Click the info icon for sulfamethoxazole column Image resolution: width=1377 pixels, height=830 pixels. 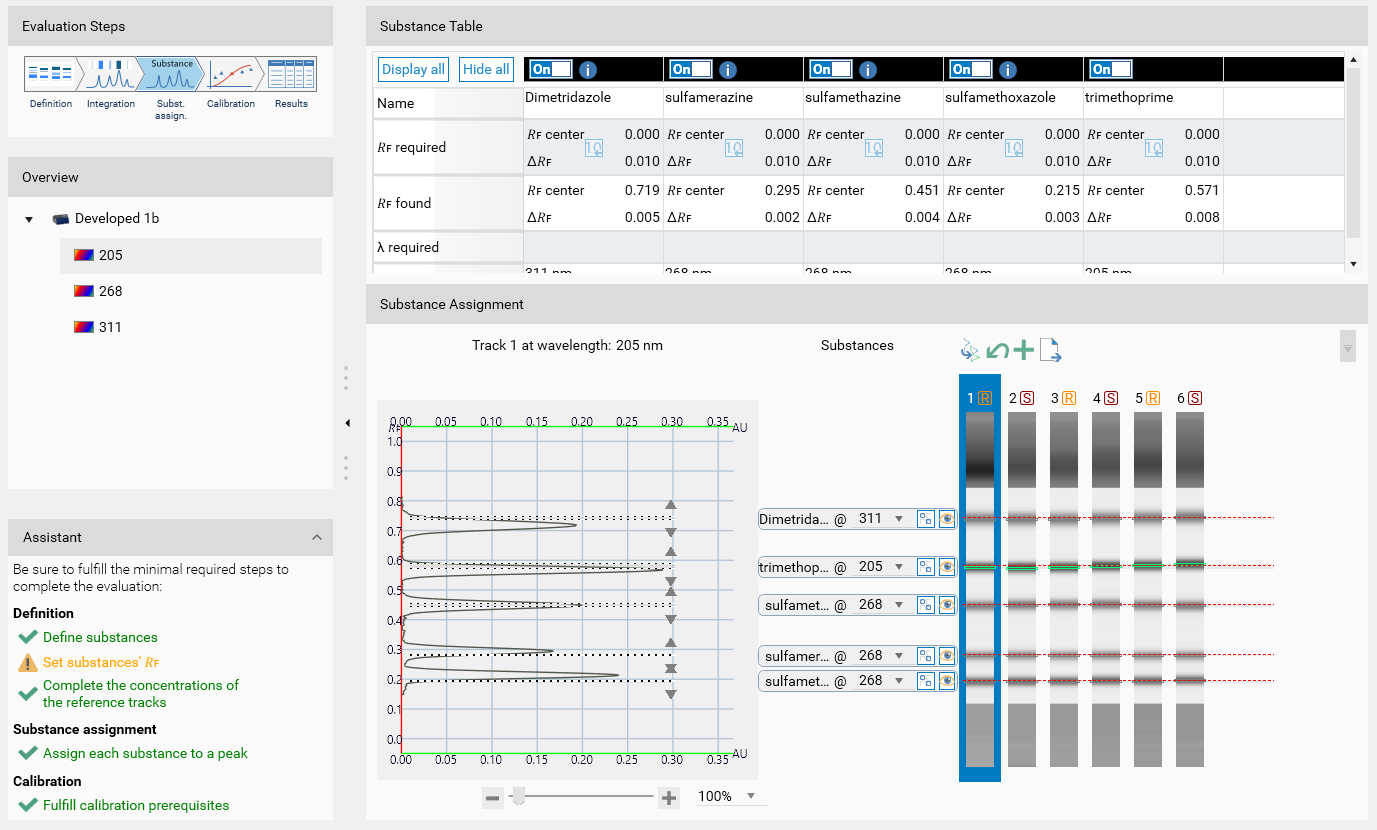point(1008,69)
